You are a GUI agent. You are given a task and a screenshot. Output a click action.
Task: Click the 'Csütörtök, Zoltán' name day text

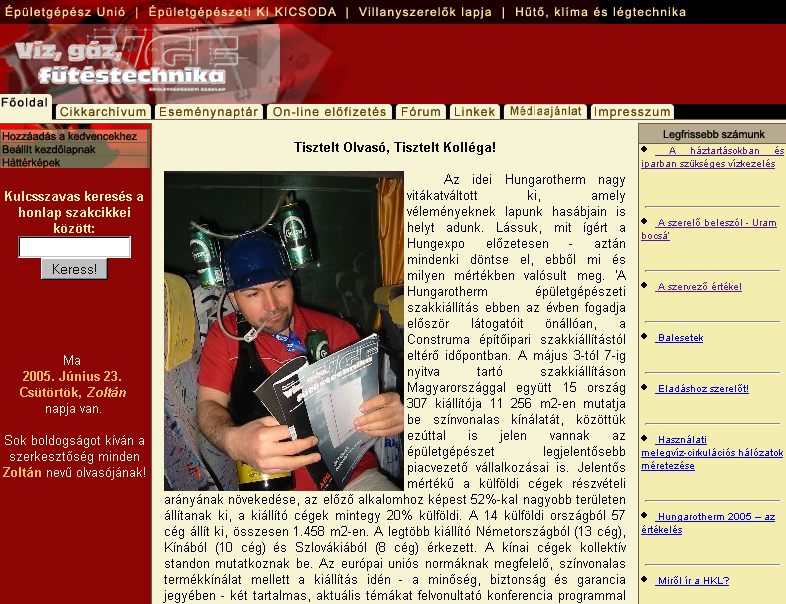tap(73, 392)
